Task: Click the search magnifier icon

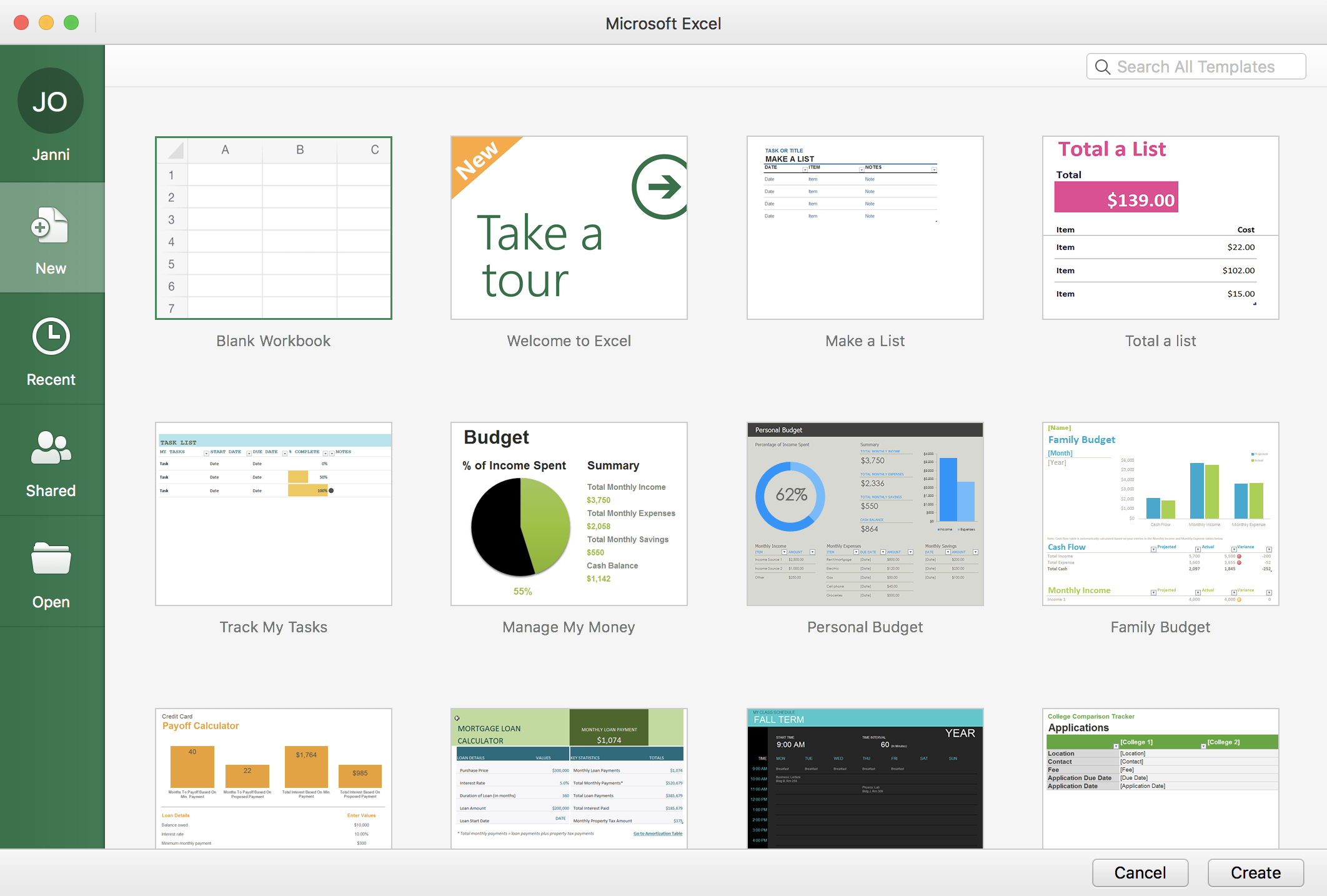Action: (x=1103, y=67)
